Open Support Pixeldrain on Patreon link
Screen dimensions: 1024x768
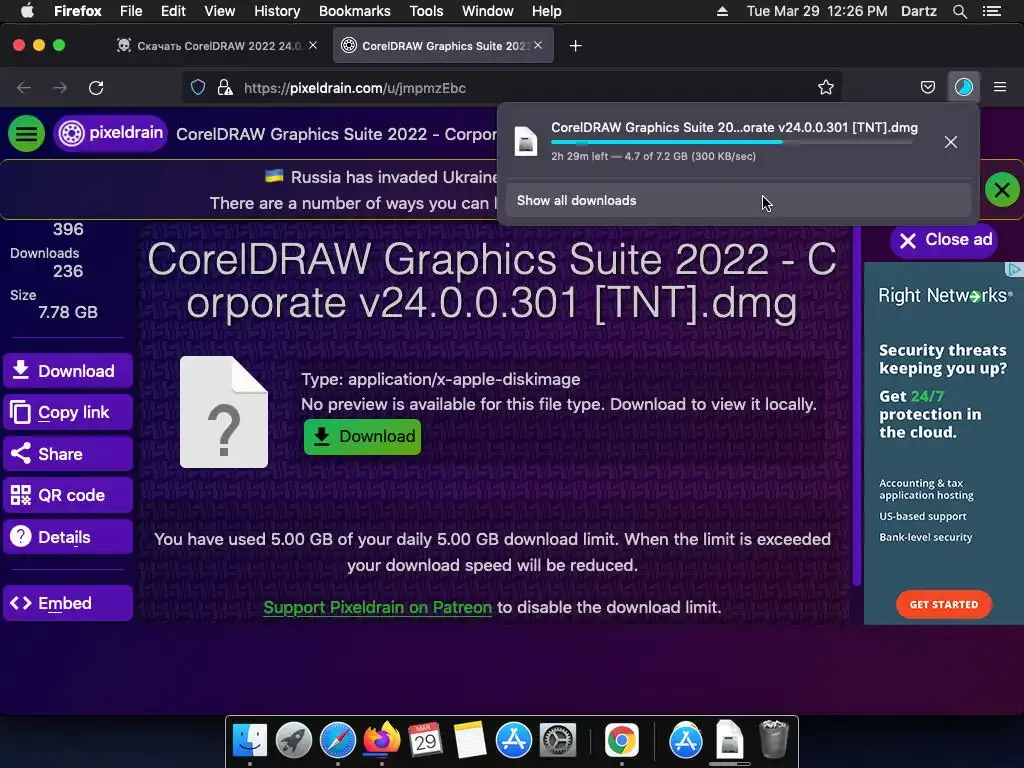377,607
